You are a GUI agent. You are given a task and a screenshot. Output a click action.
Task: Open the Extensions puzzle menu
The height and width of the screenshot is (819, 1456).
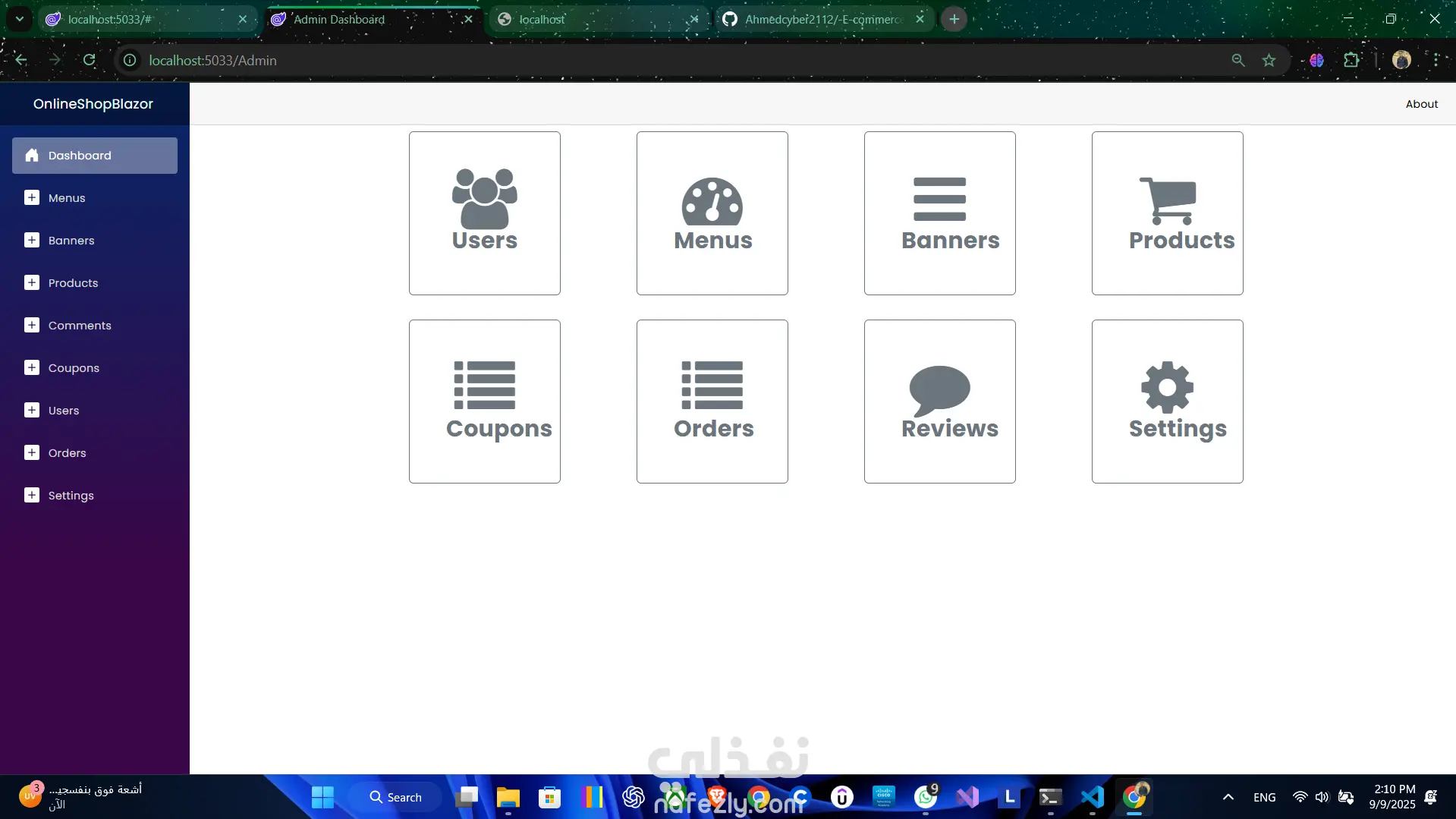tap(1351, 60)
